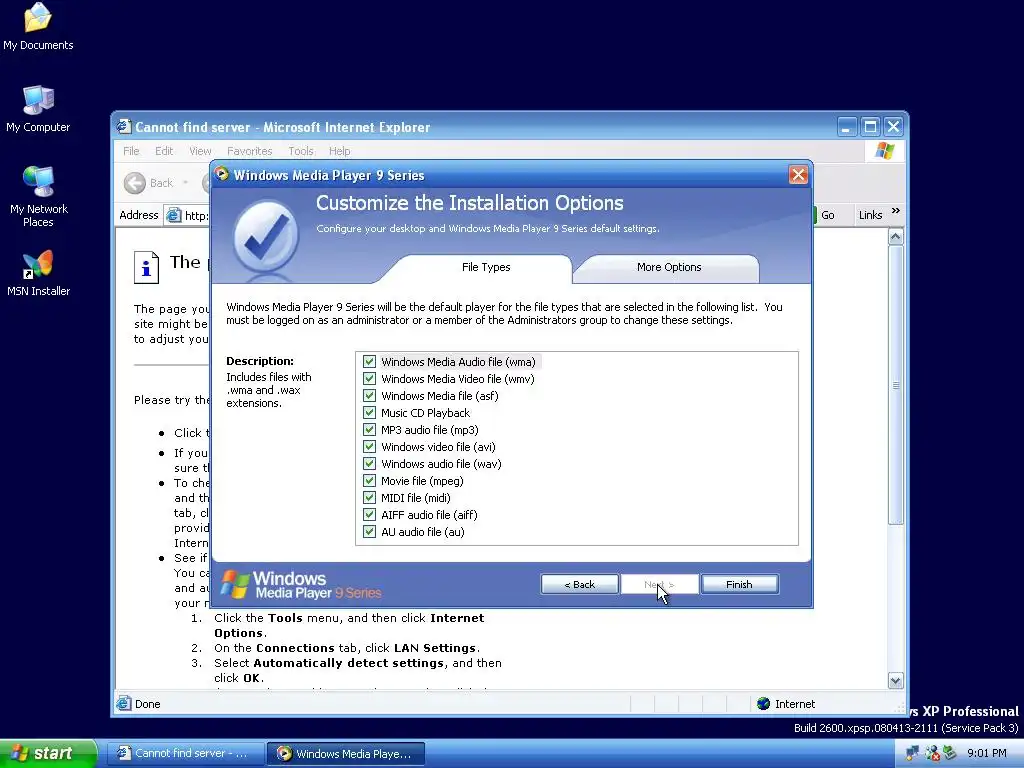1024x768 pixels.
Task: Uncheck MIDI file (midi)
Action: point(370,498)
